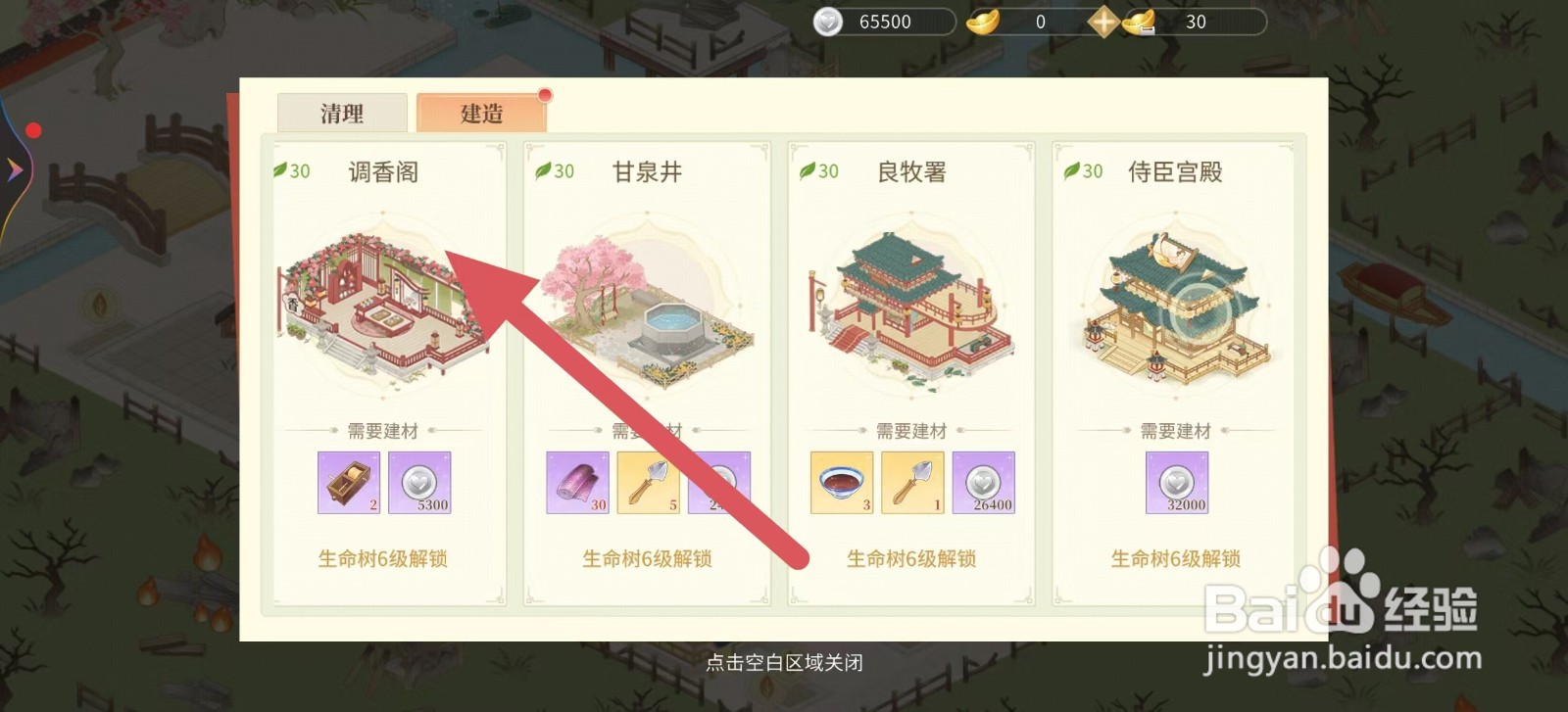Click the plus icon to add gold

point(1103,22)
